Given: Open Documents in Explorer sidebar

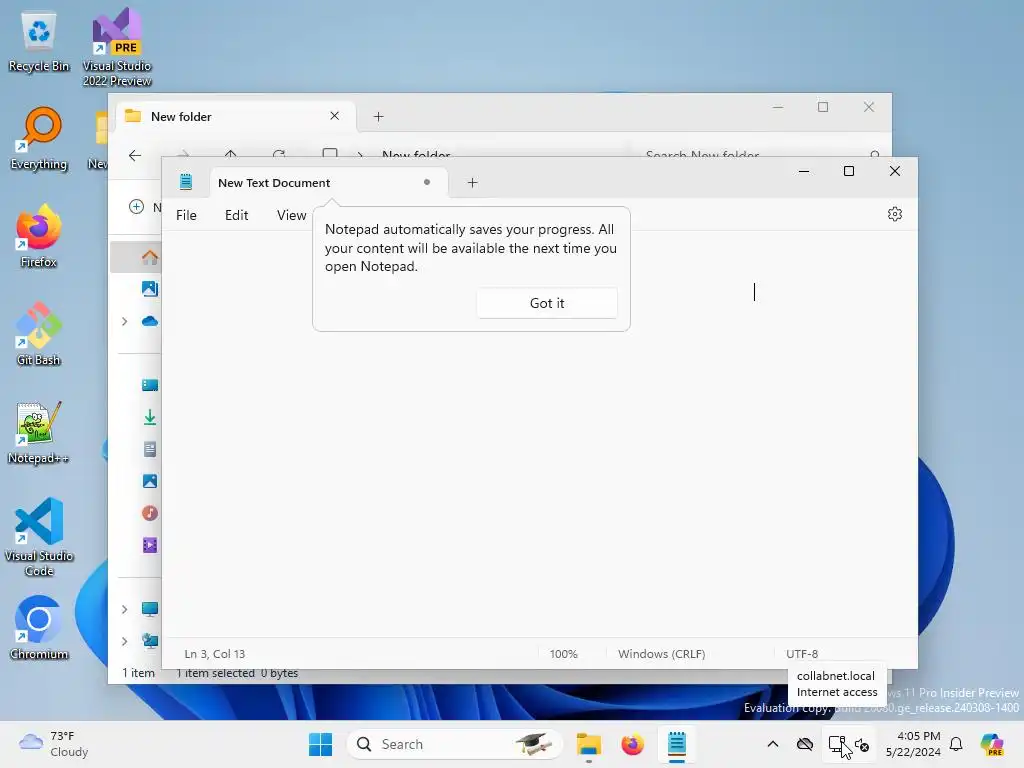Looking at the screenshot, I should click(150, 449).
